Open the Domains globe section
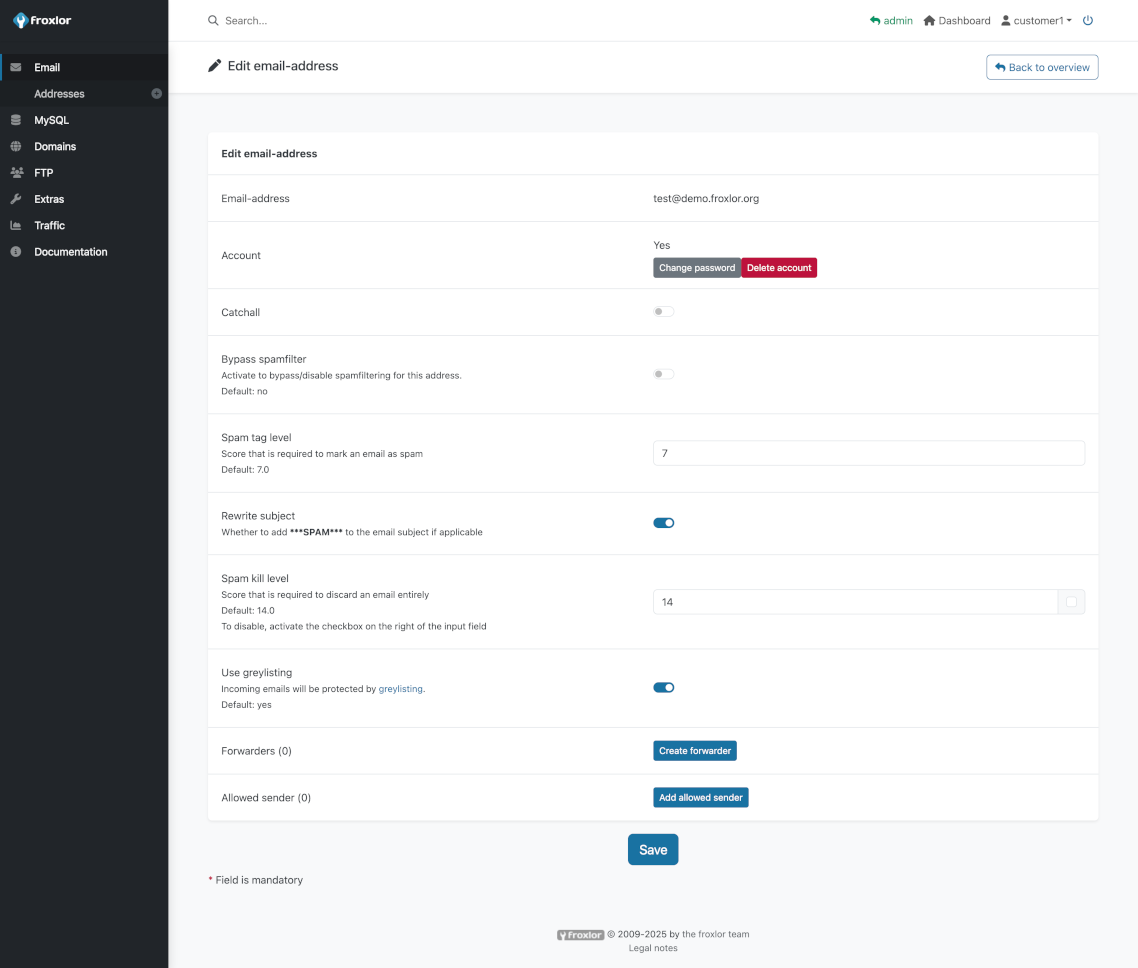The height and width of the screenshot is (968, 1138). (x=16, y=146)
